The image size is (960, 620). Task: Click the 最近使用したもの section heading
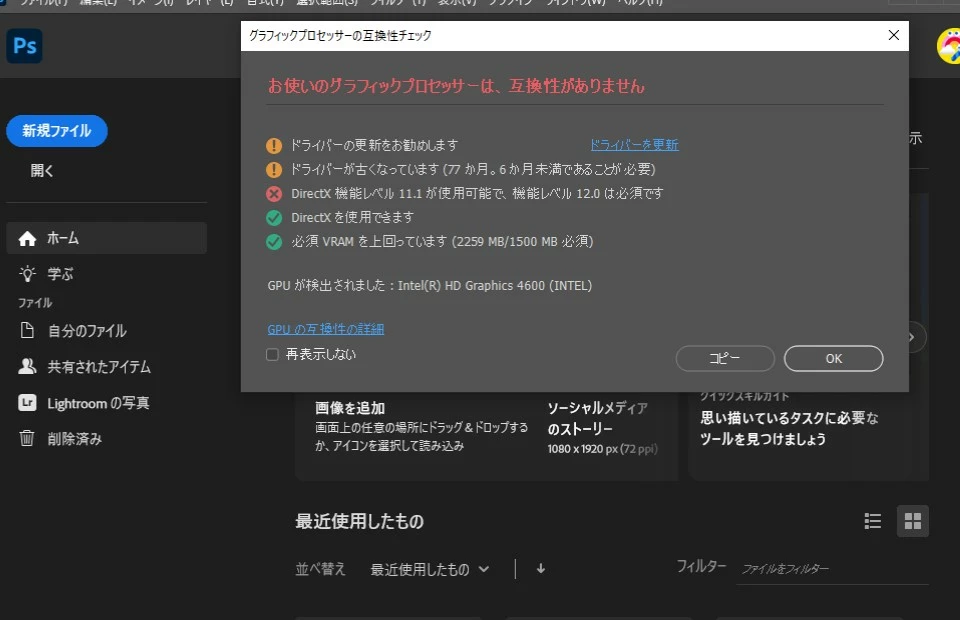coord(359,521)
